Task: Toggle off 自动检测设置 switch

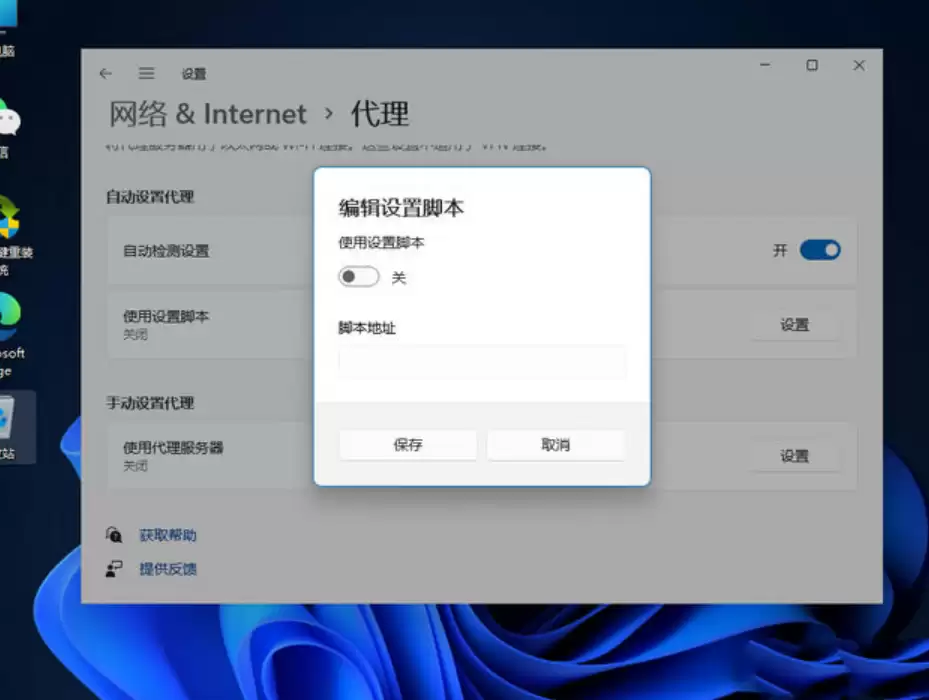Action: tap(820, 251)
